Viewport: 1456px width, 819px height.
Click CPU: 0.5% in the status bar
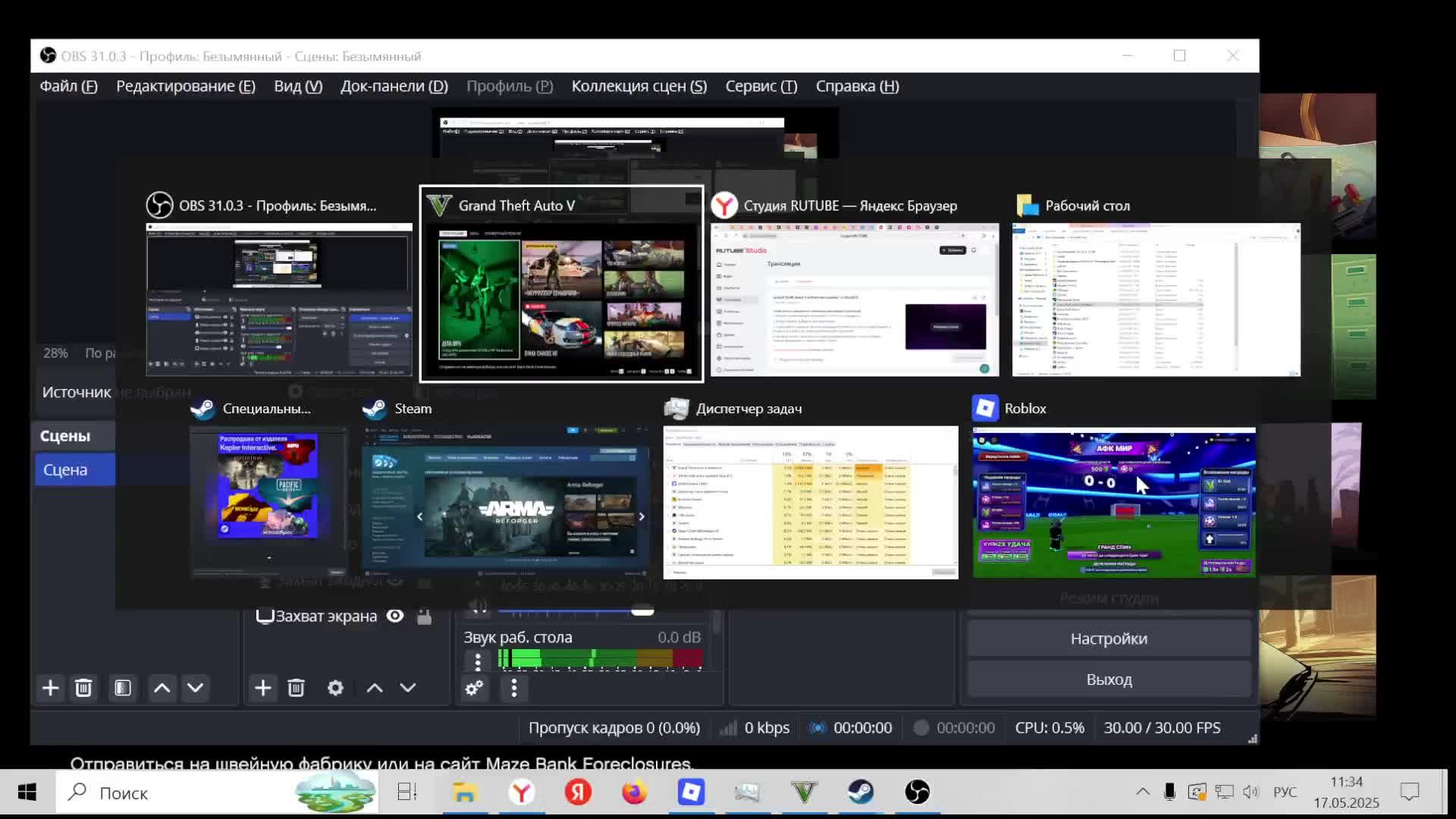1050,728
